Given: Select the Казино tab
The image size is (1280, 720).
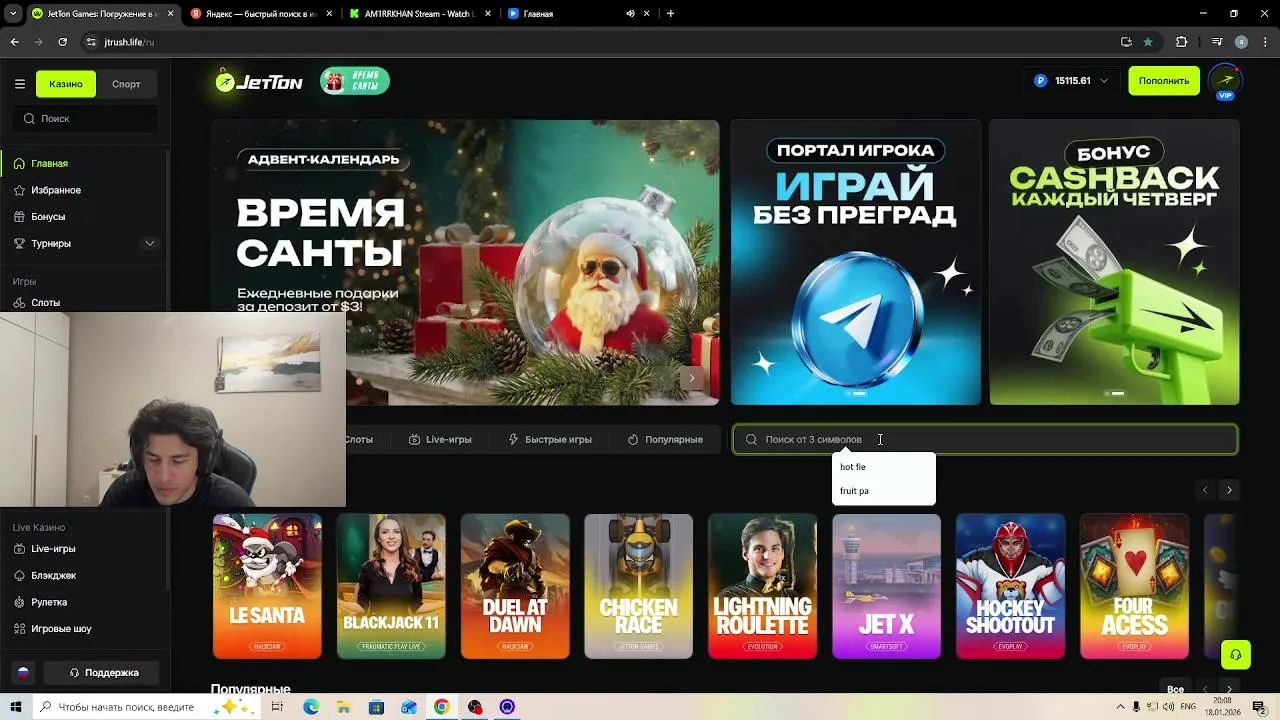Looking at the screenshot, I should [66, 84].
